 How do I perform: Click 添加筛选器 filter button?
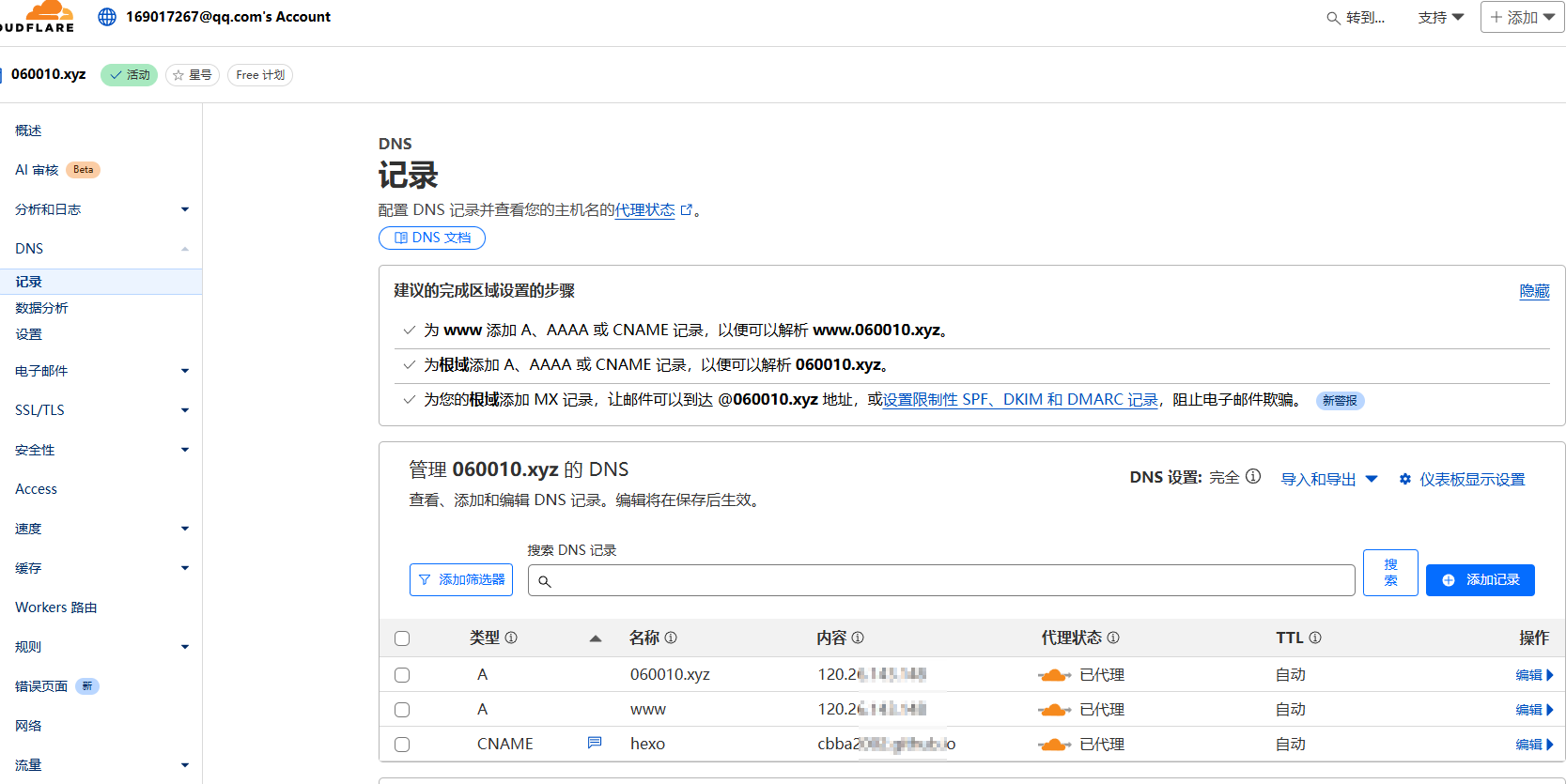pos(461,579)
